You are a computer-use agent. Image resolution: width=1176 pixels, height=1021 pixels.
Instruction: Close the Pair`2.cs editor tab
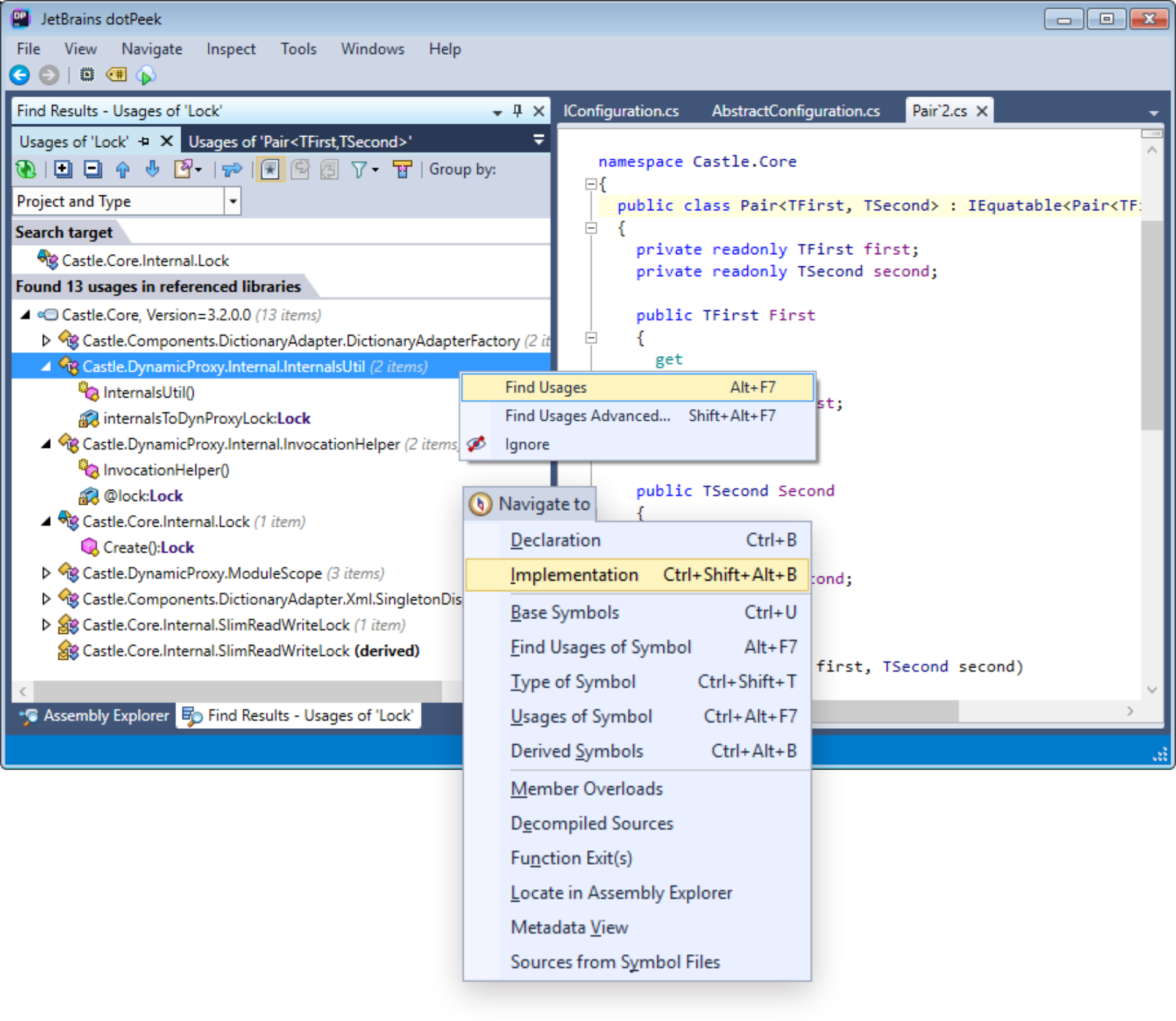coord(982,111)
